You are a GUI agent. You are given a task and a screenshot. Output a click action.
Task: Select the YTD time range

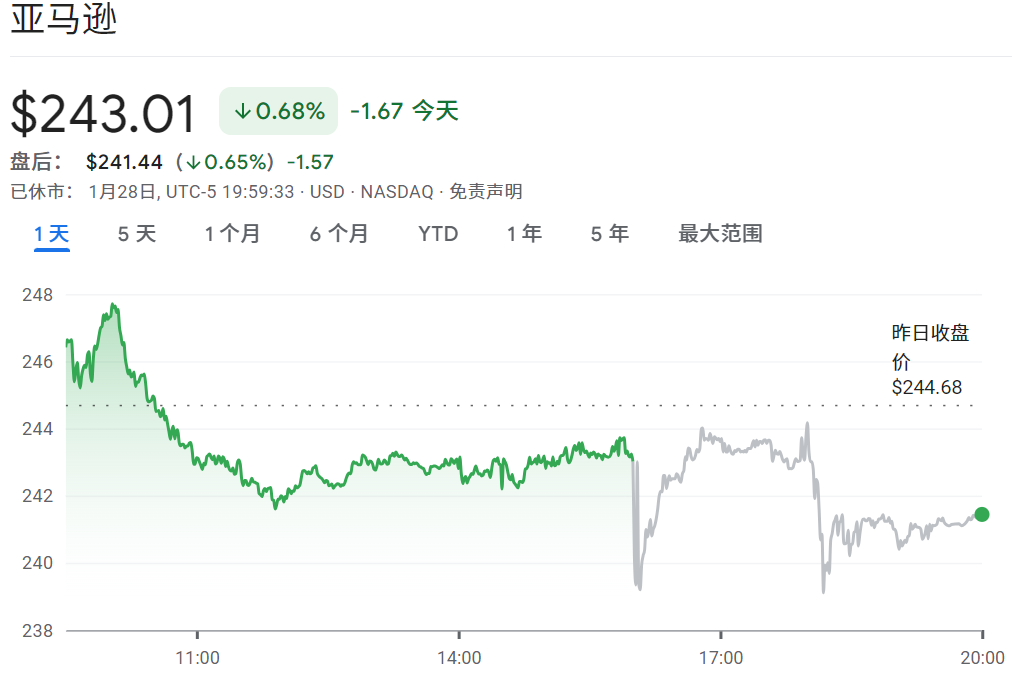(437, 233)
